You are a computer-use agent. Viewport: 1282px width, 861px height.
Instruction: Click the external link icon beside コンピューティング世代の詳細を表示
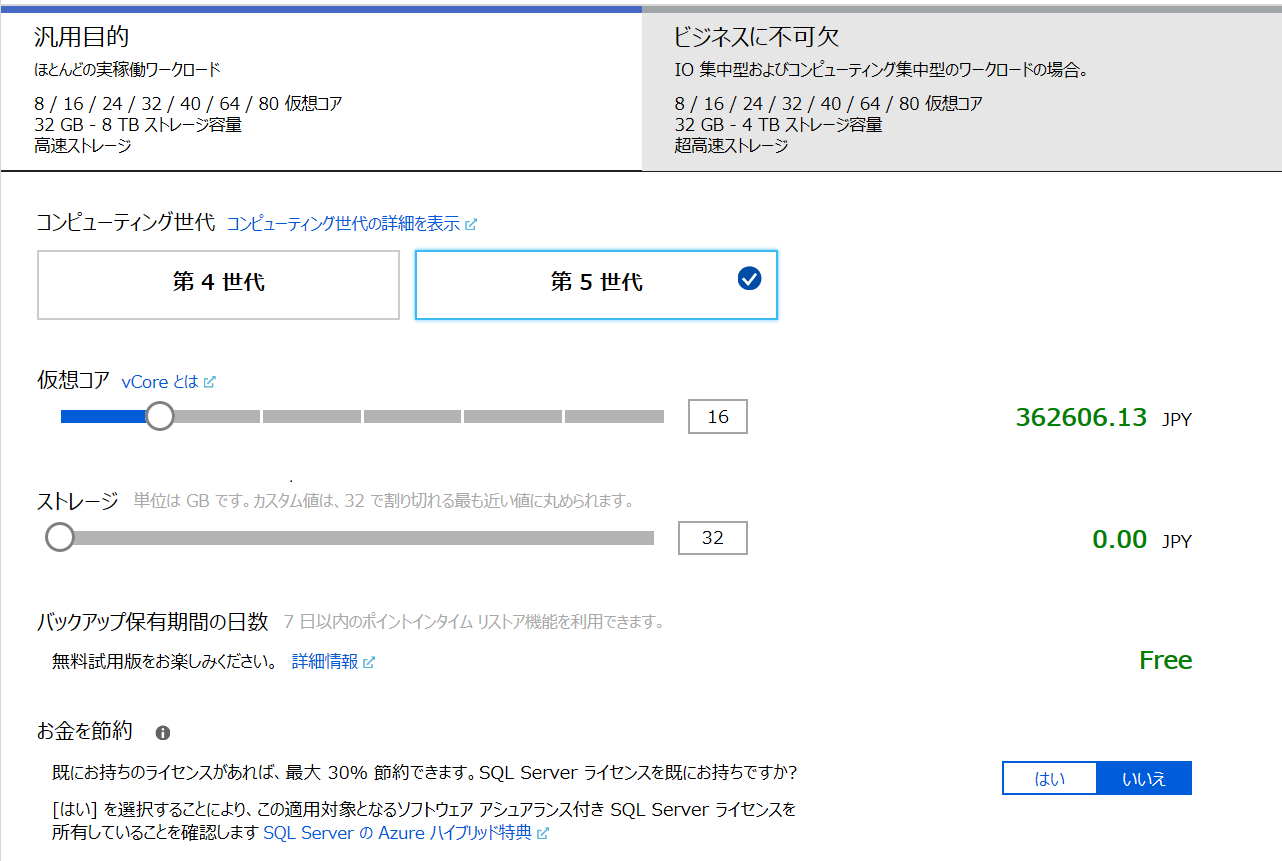[x=472, y=225]
